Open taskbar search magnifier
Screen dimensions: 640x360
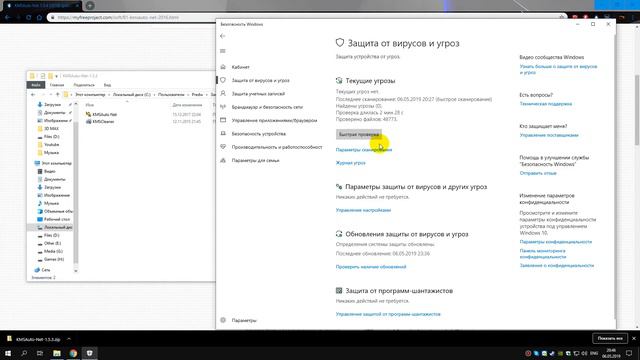pyautogui.click(x=24, y=353)
